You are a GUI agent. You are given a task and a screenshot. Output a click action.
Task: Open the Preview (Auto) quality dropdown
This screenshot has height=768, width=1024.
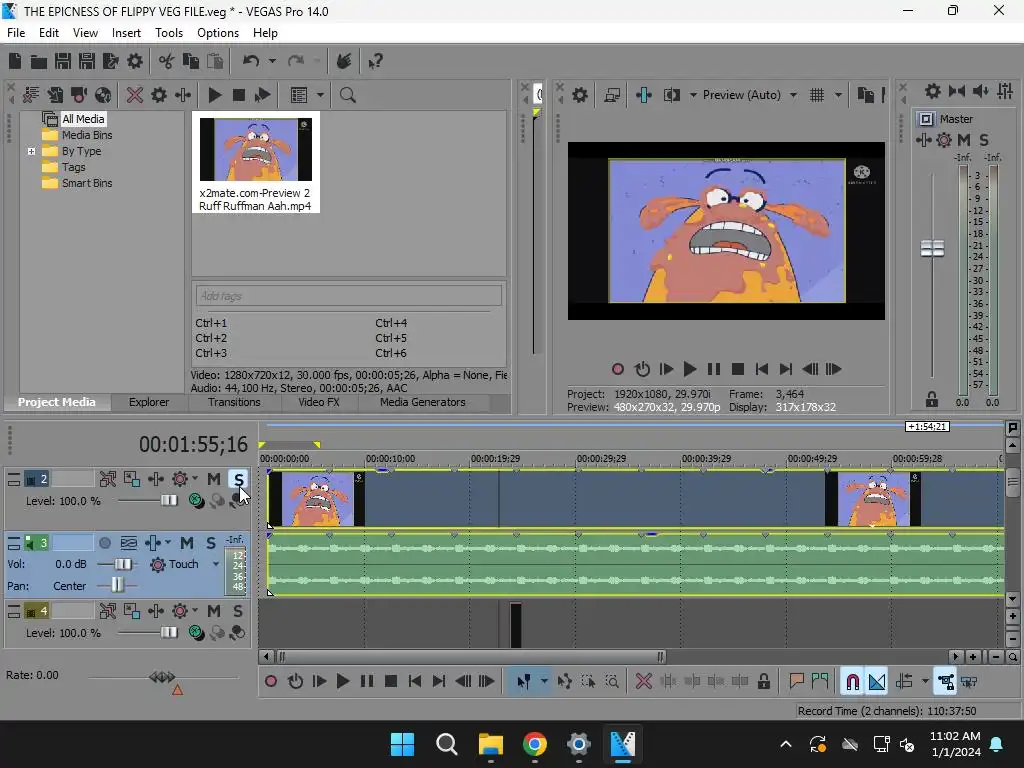(793, 95)
